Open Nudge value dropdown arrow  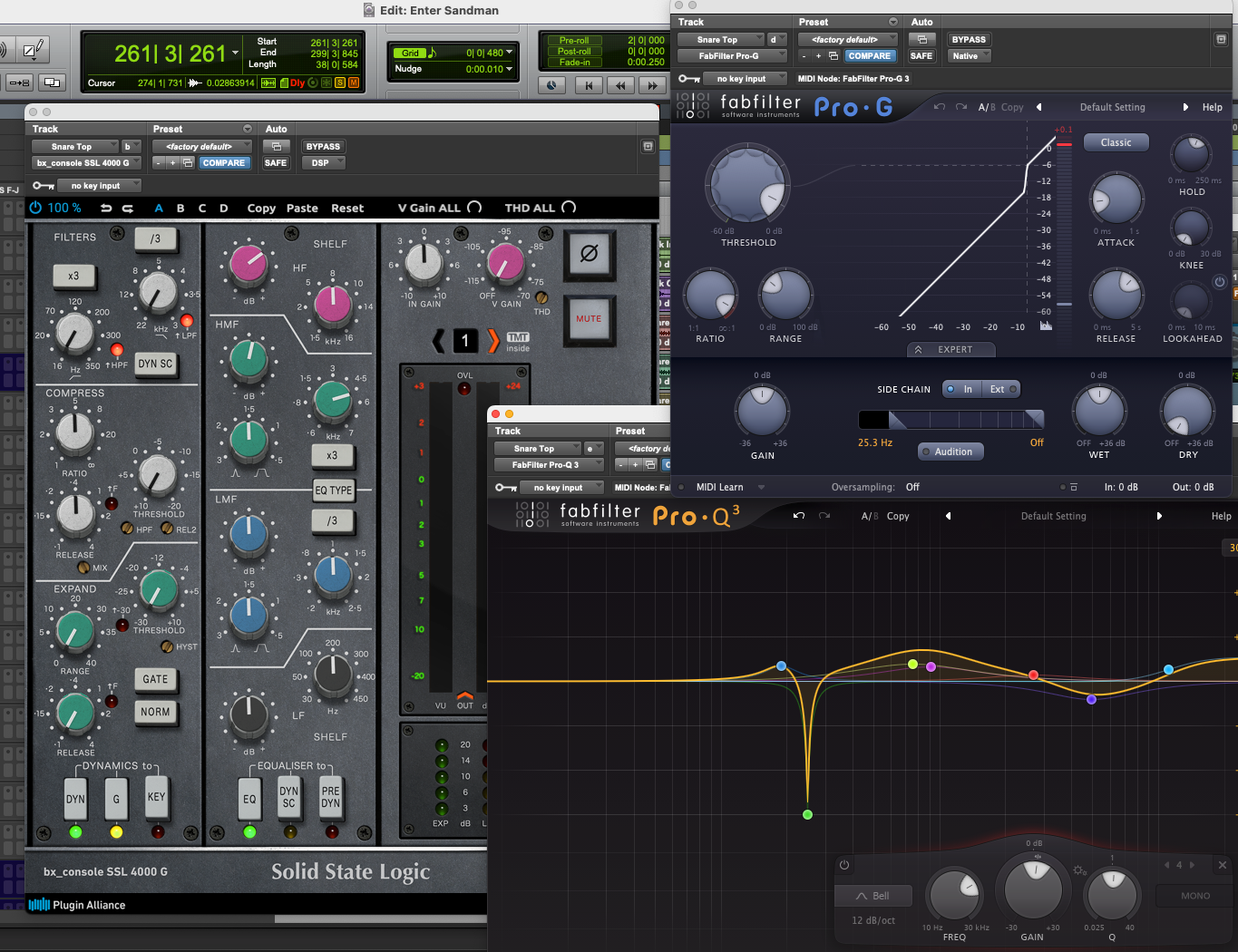509,69
